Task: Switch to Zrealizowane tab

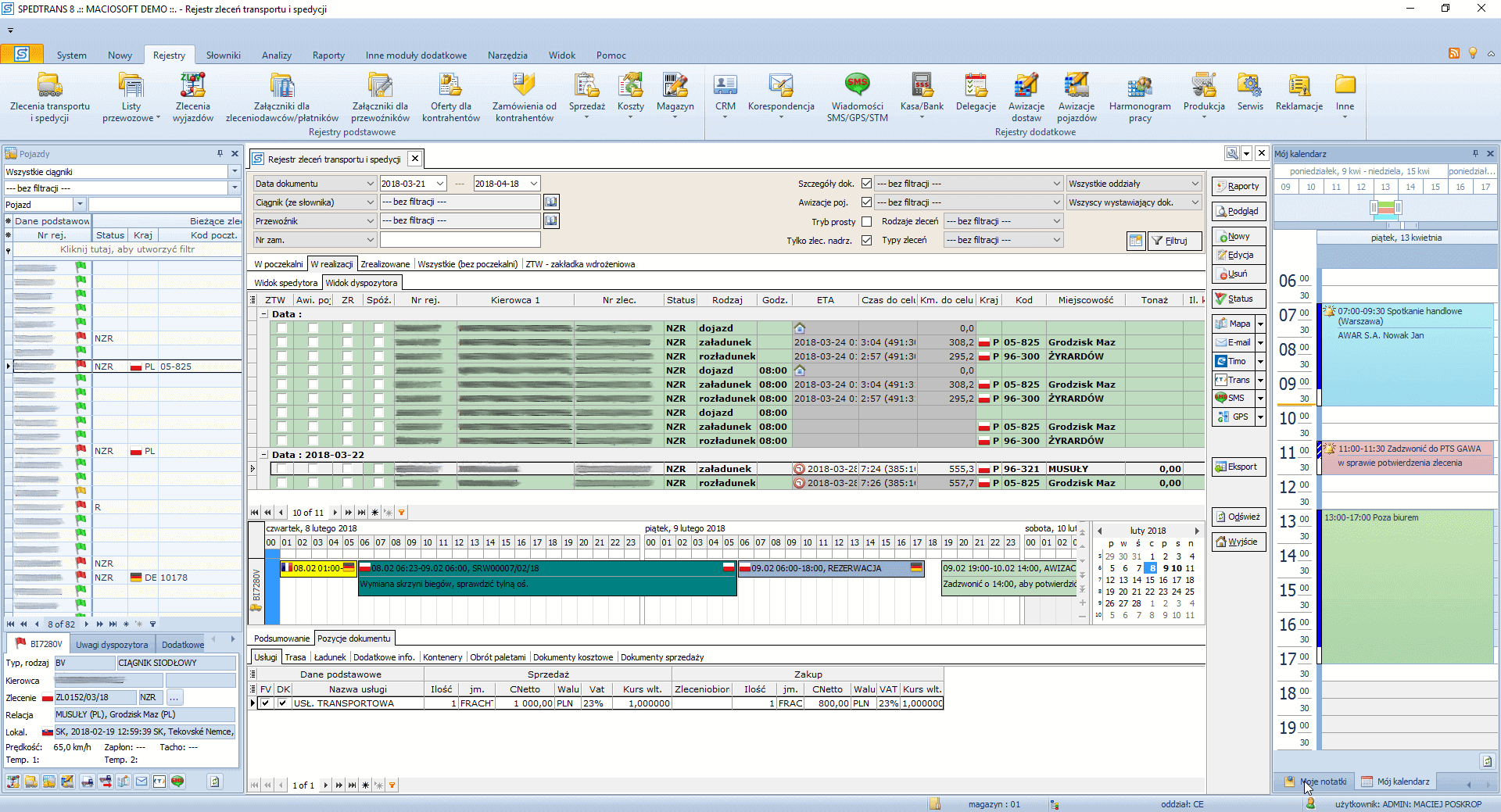Action: (x=385, y=264)
